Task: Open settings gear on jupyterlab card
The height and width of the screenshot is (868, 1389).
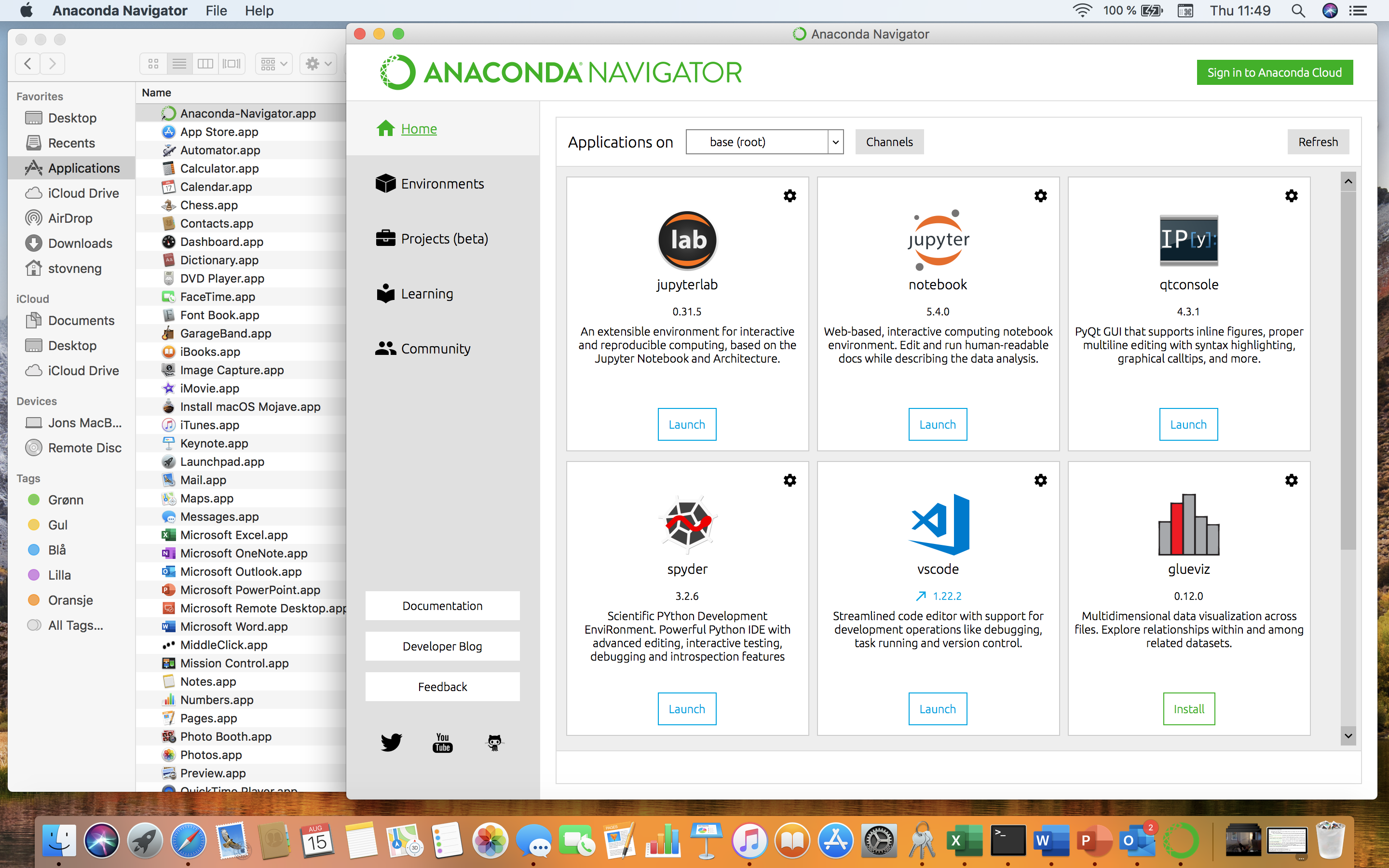Action: point(790,196)
